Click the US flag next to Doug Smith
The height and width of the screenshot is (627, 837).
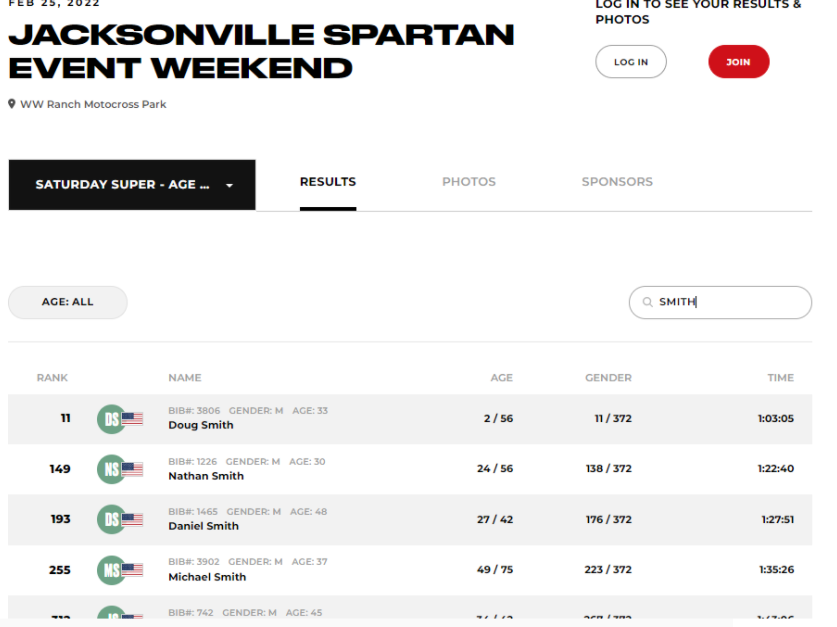click(x=131, y=418)
